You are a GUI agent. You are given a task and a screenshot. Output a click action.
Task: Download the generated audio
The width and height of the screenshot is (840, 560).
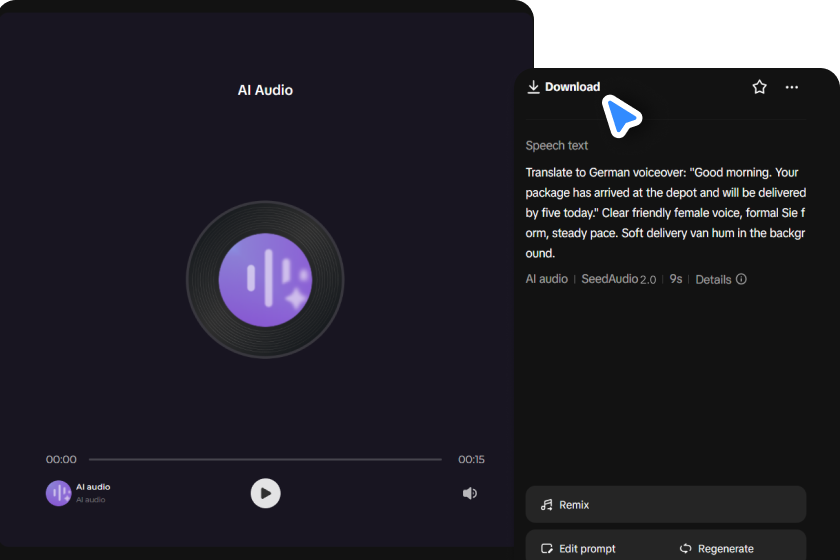click(564, 87)
